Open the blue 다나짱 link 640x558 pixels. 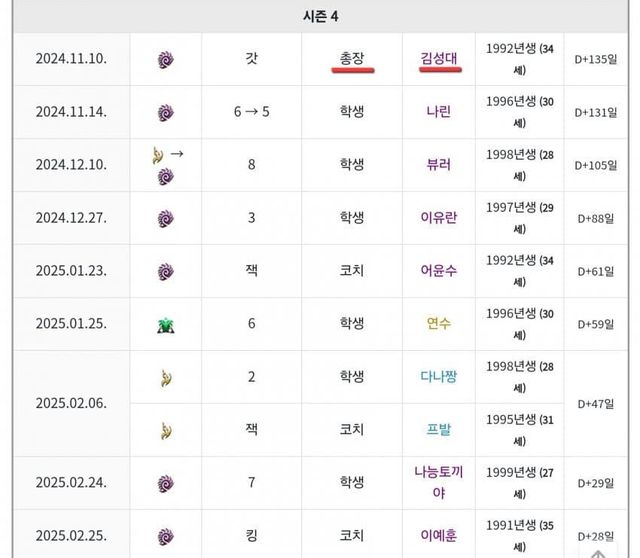(438, 377)
